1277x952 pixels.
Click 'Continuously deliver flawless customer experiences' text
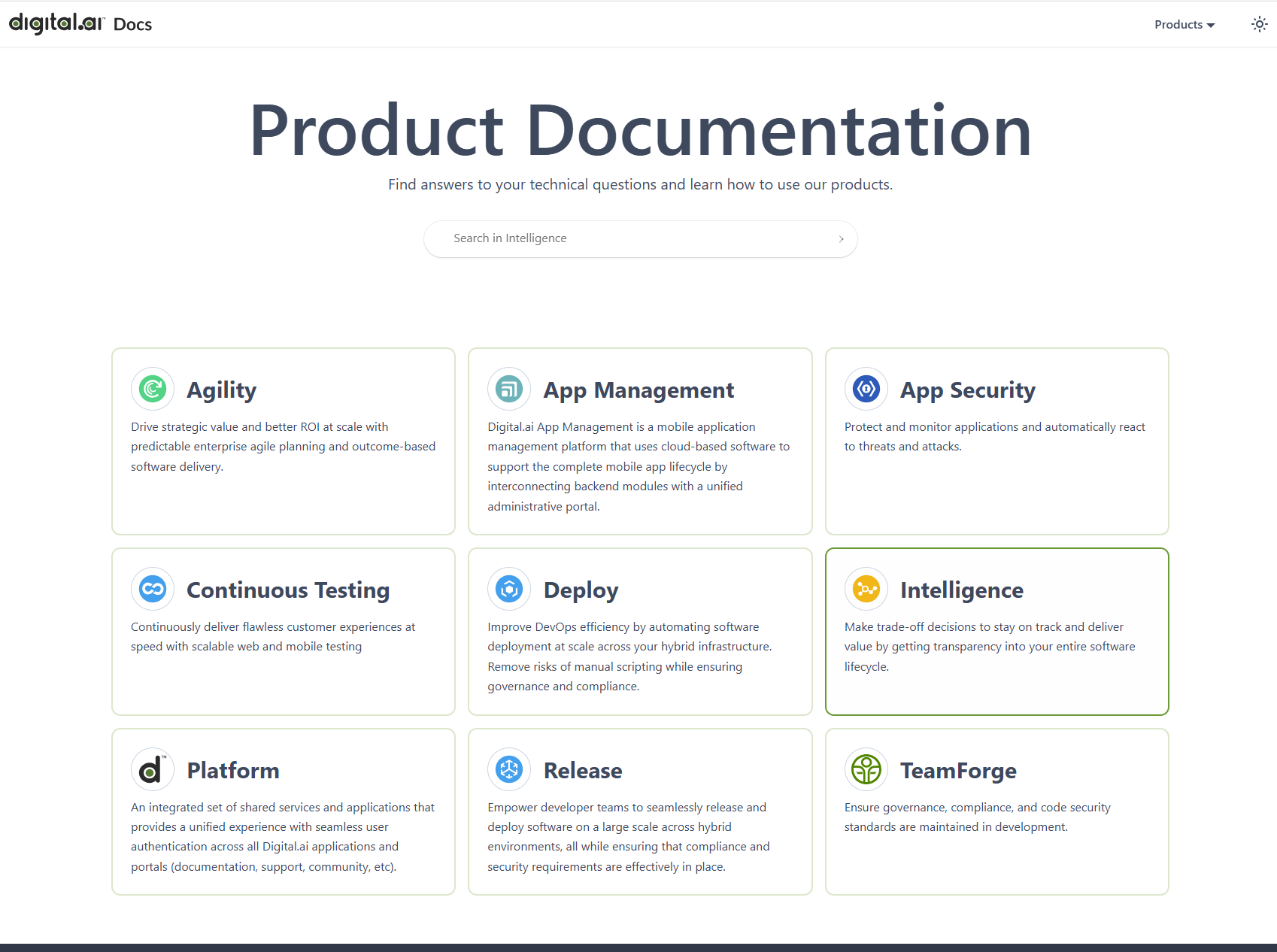pos(273,637)
